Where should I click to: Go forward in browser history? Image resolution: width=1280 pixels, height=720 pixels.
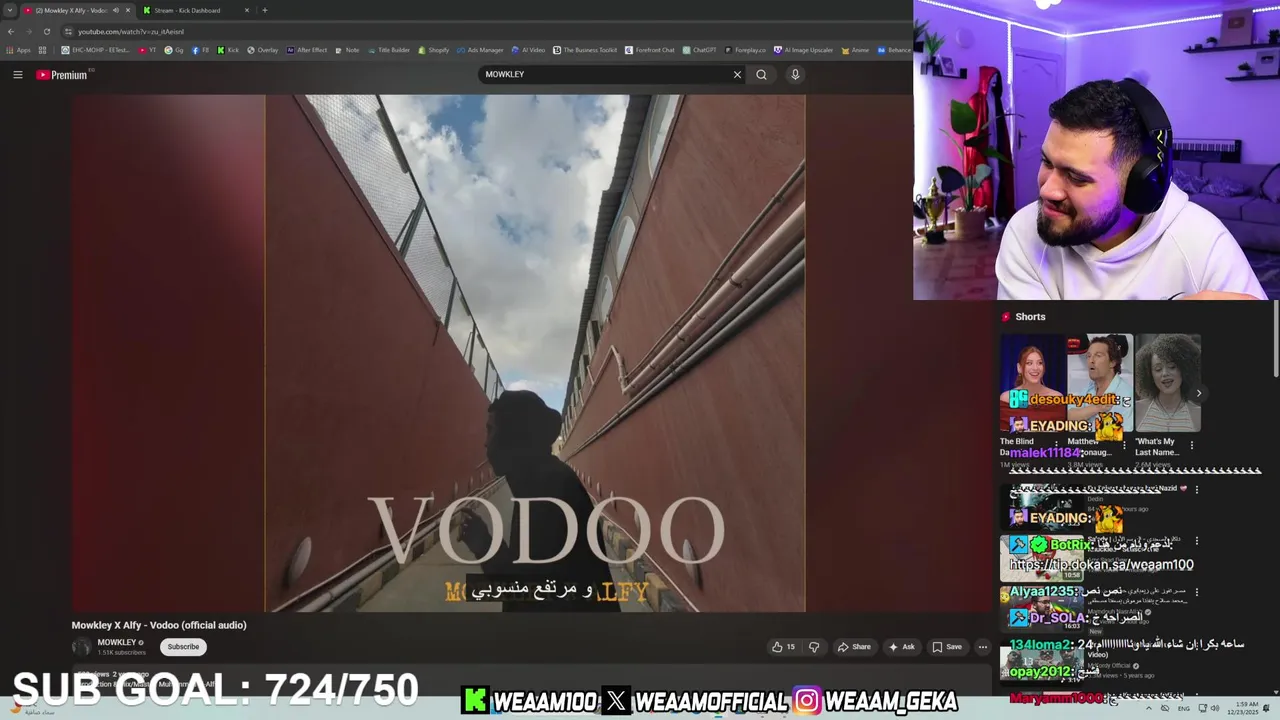(x=28, y=31)
